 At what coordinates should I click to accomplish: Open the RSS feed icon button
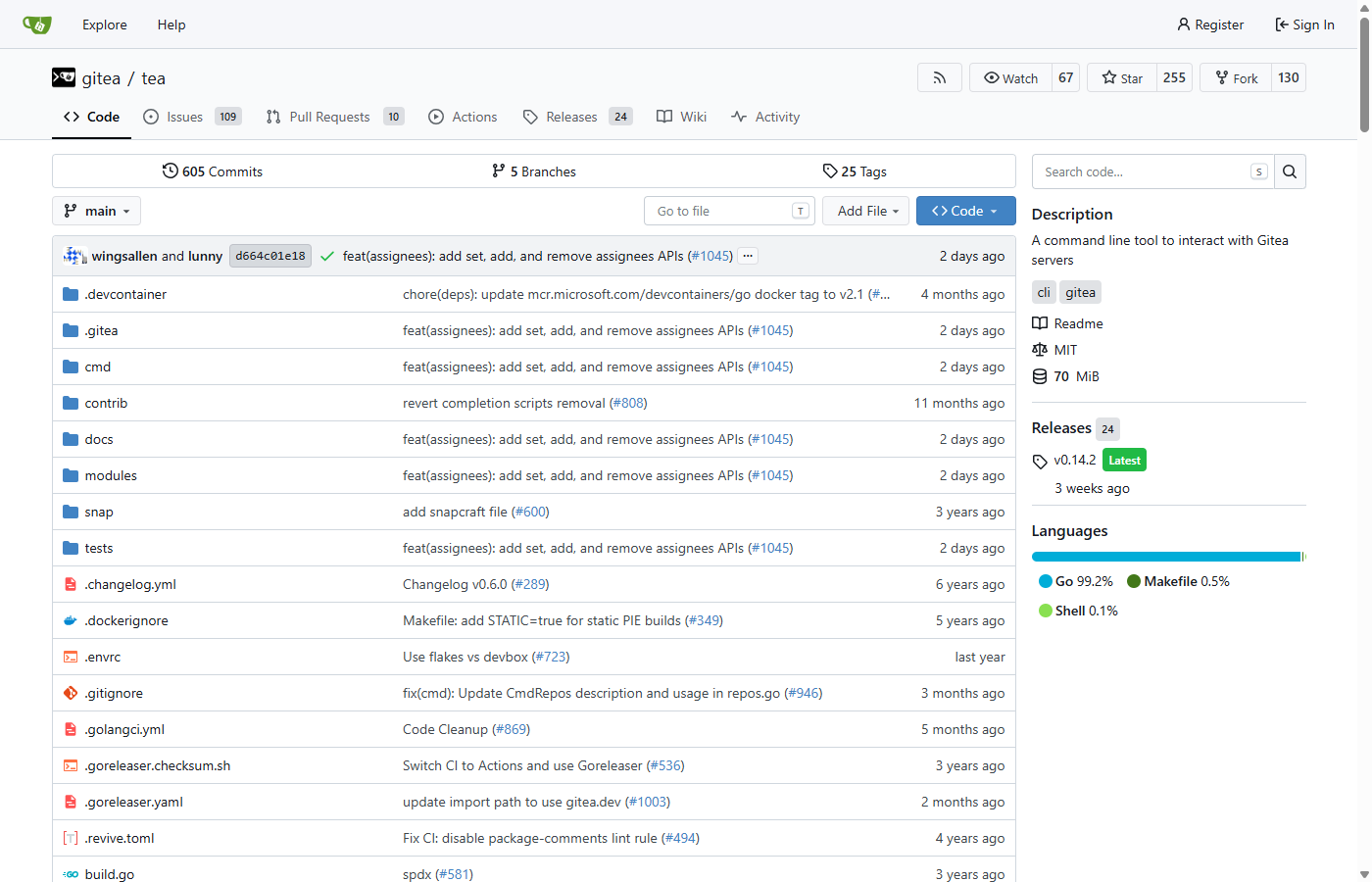click(x=940, y=77)
